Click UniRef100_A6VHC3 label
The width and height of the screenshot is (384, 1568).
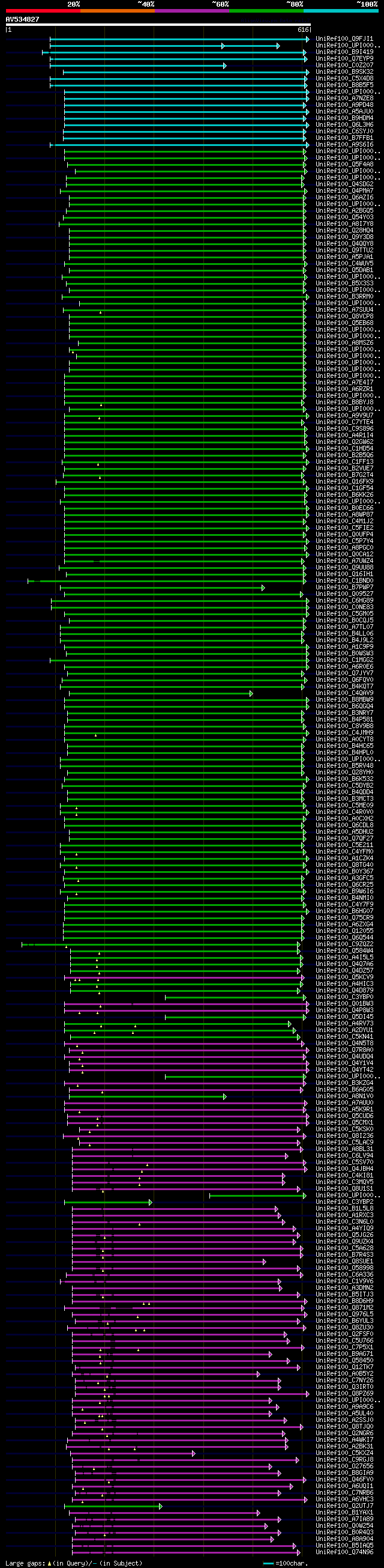pyautogui.click(x=344, y=1500)
